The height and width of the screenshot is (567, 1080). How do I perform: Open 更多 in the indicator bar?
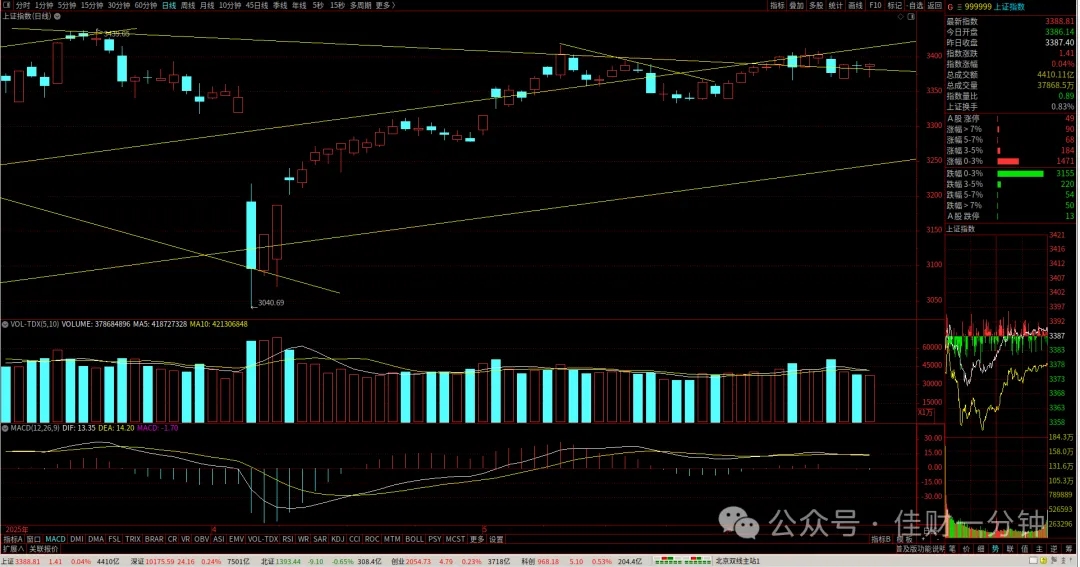click(x=477, y=539)
